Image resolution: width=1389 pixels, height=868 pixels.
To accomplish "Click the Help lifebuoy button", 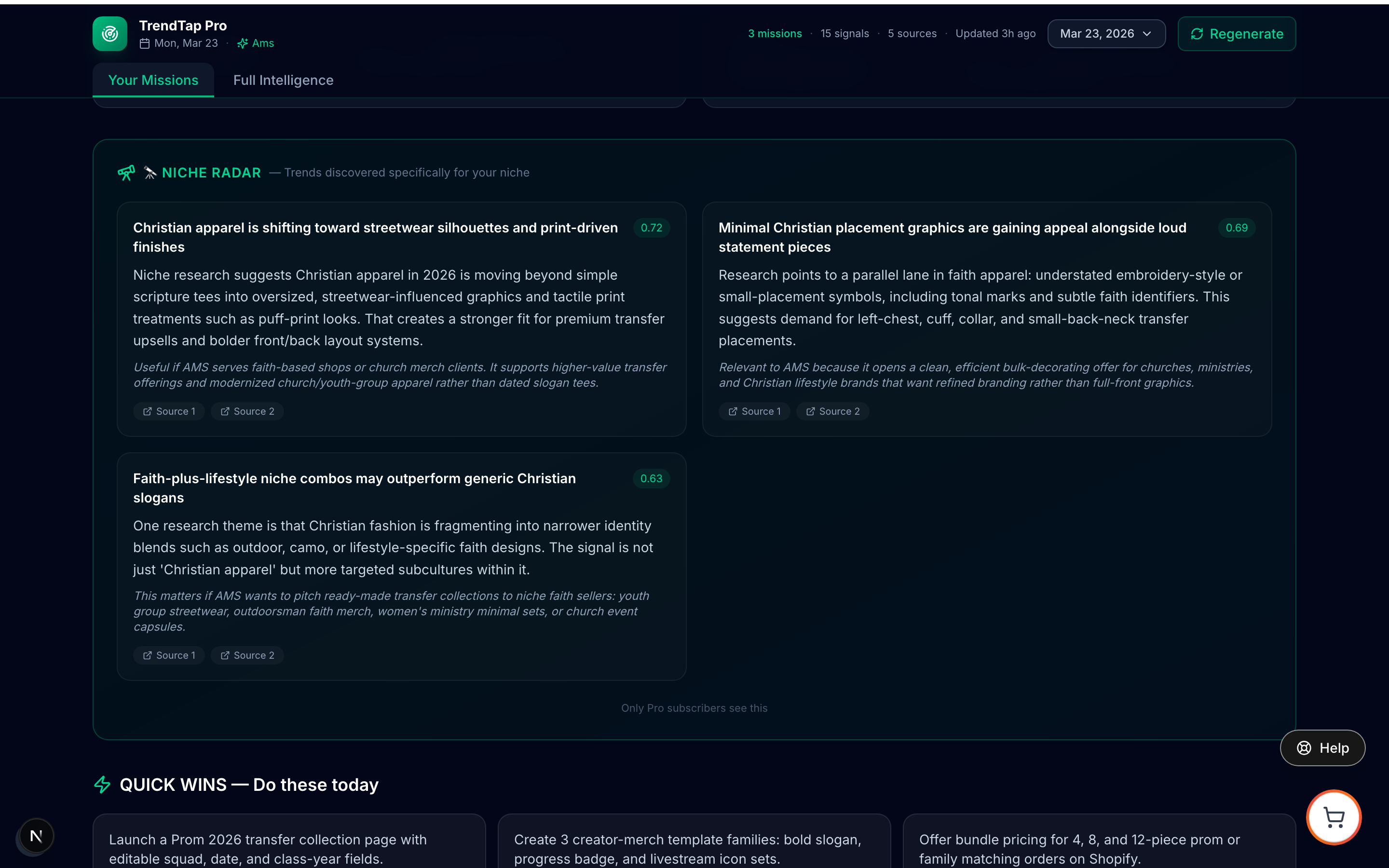I will pyautogui.click(x=1322, y=747).
